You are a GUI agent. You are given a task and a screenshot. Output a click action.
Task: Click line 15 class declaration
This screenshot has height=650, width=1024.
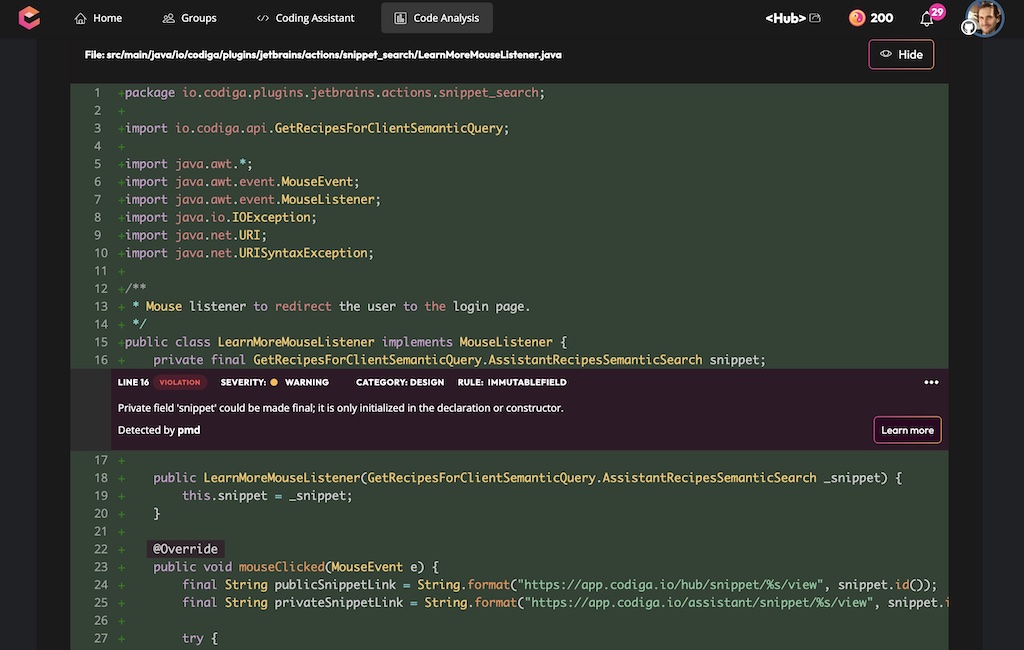[345, 342]
